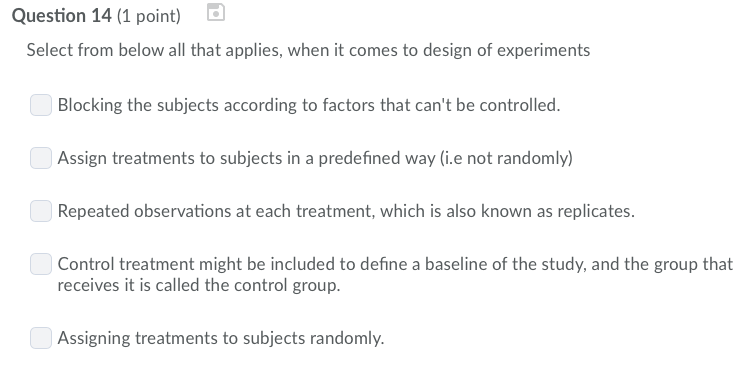Click the label text 'Assigning treatments to subjects randomly.'
Image resolution: width=756 pixels, height=368 pixels.
pyautogui.click(x=221, y=338)
